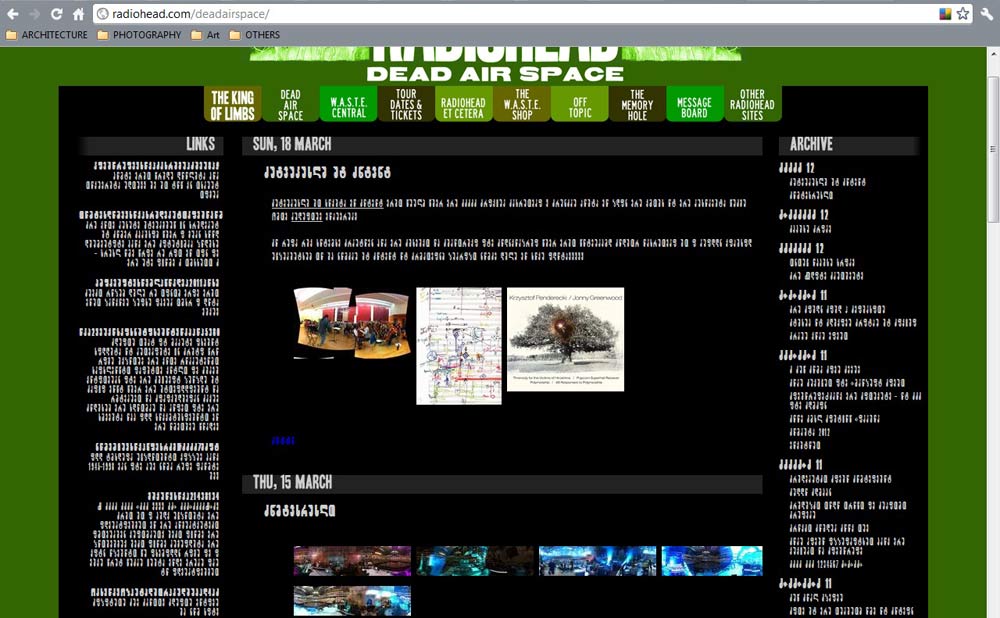The height and width of the screenshot is (618, 1000).
Task: Open The Memory Hole tab
Action: point(637,104)
